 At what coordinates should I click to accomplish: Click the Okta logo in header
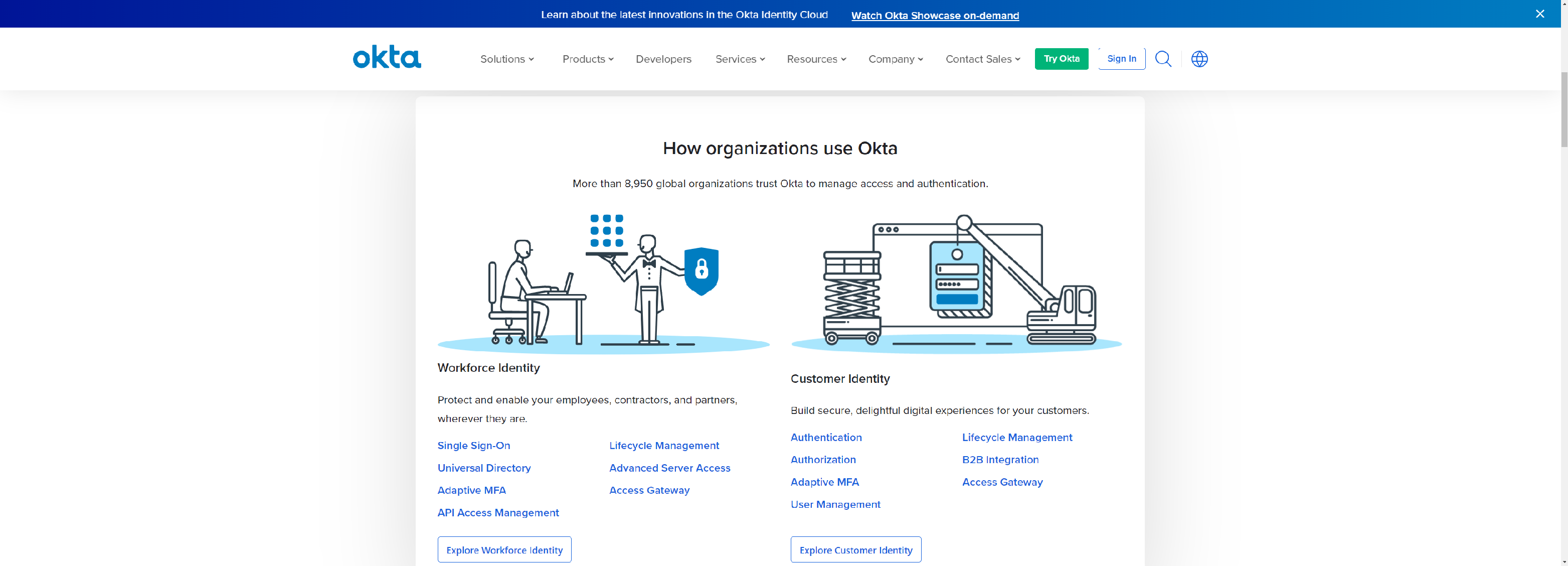pyautogui.click(x=387, y=57)
